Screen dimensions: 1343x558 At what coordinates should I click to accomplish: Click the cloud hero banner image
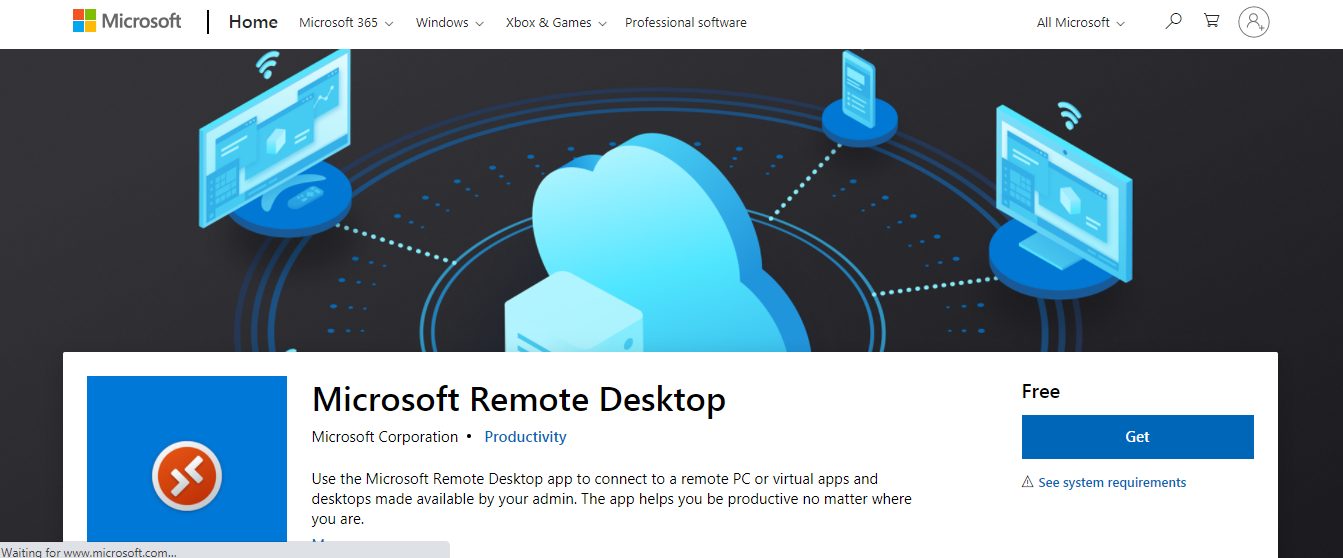click(x=671, y=200)
